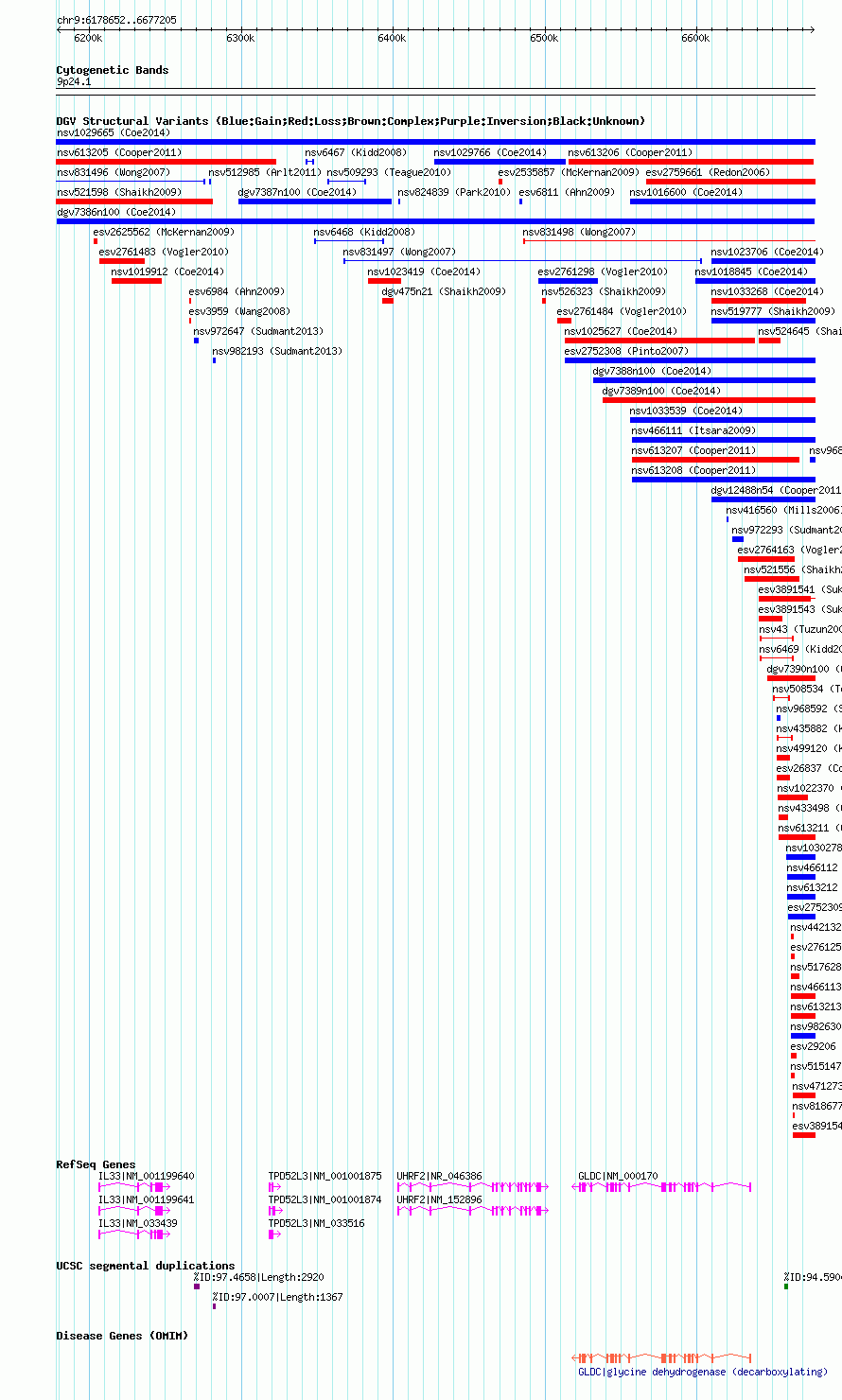Click the esv2761484 (Vogler2010) label

[x=622, y=311]
